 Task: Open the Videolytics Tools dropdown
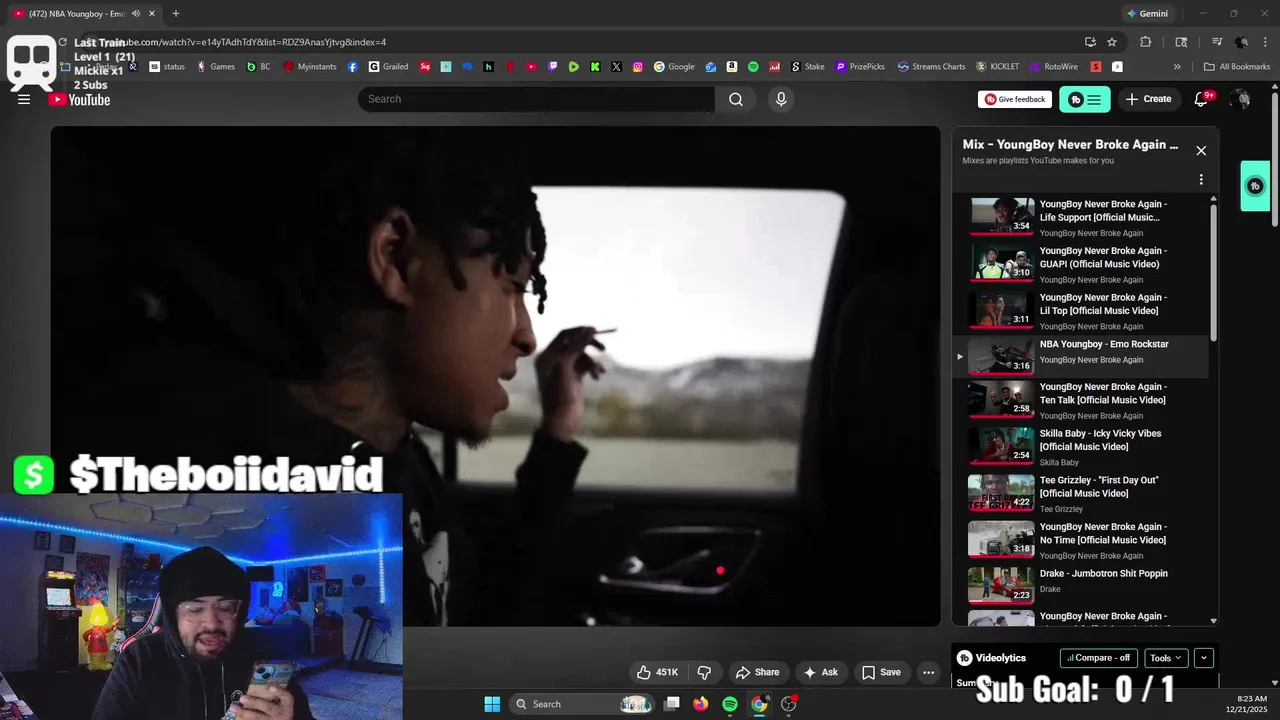pyautogui.click(x=1165, y=658)
